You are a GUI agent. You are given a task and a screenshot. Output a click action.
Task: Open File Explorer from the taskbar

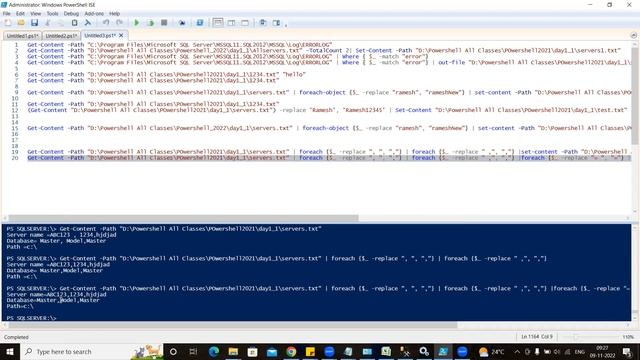coord(233,351)
